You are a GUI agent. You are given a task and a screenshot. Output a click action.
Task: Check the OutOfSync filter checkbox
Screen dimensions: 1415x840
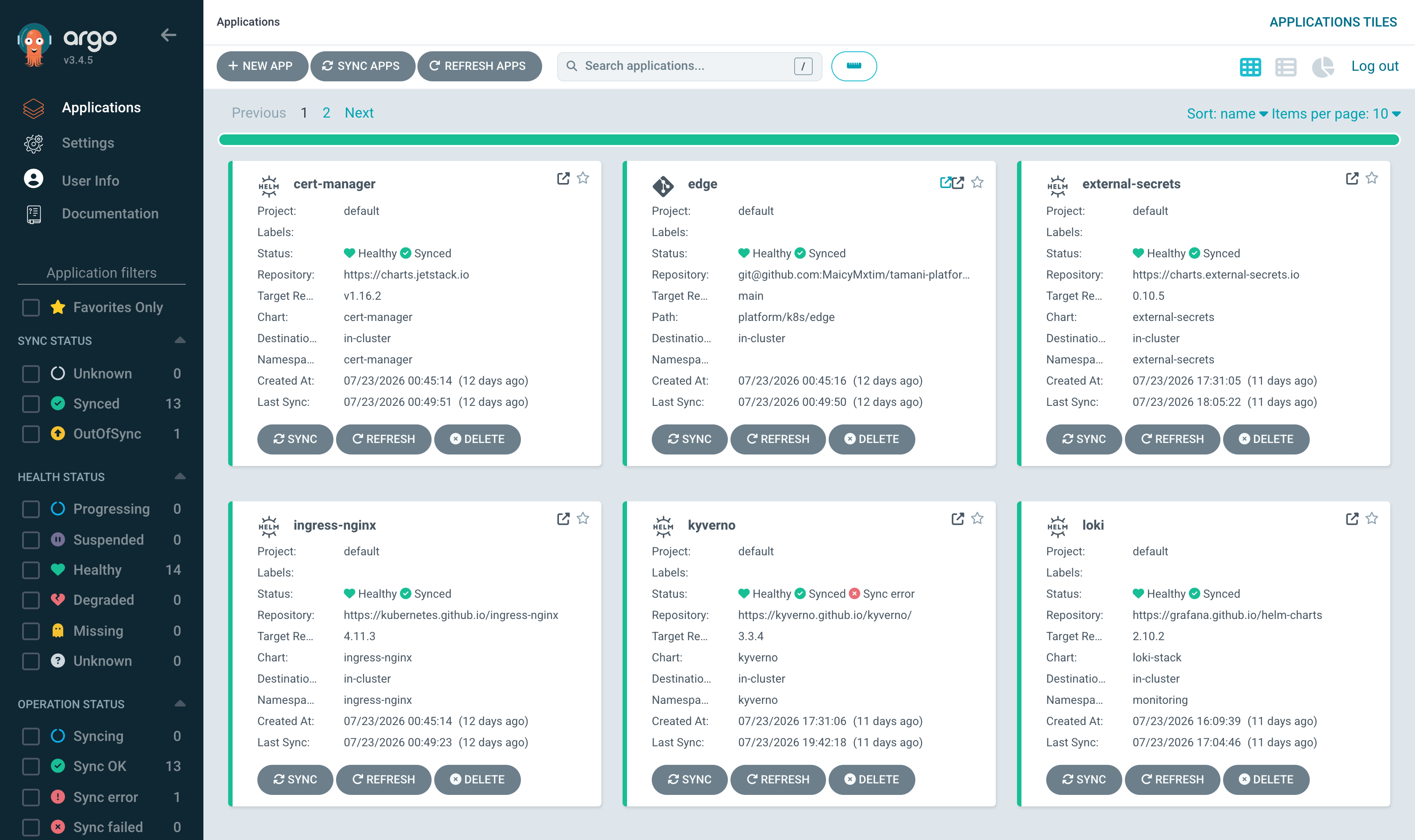pos(31,434)
